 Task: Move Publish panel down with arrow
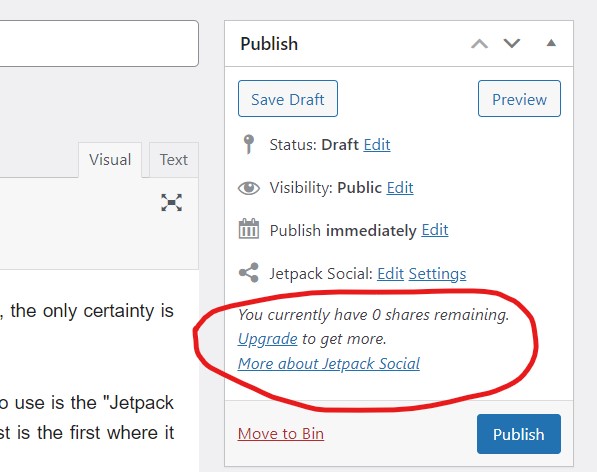512,43
